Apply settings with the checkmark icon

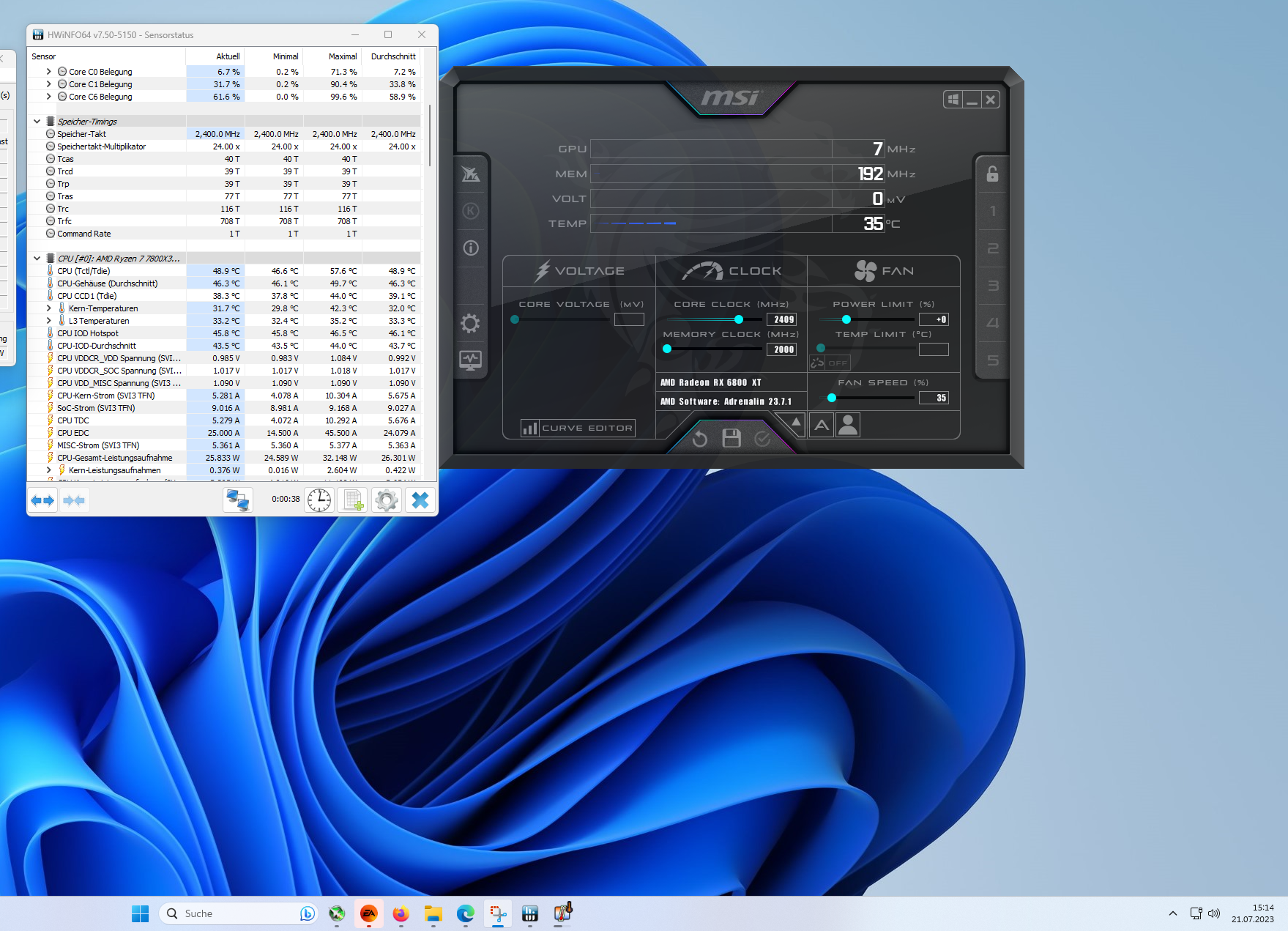(x=762, y=438)
